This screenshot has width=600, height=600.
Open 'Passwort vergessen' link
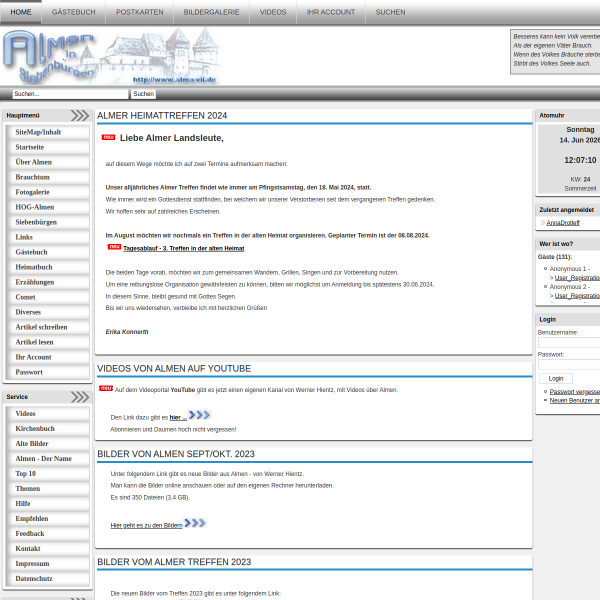coord(575,392)
